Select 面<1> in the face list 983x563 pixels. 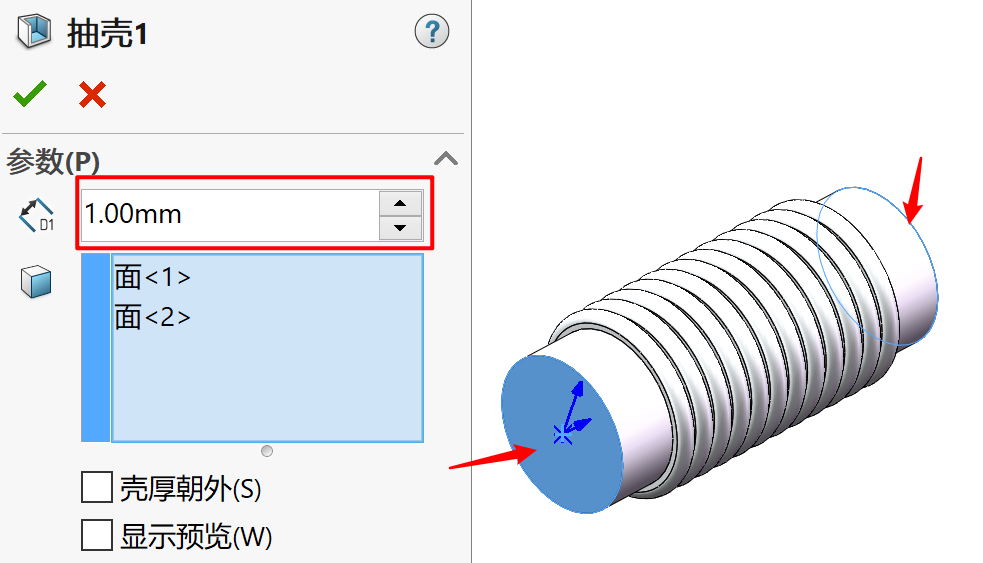[152, 276]
